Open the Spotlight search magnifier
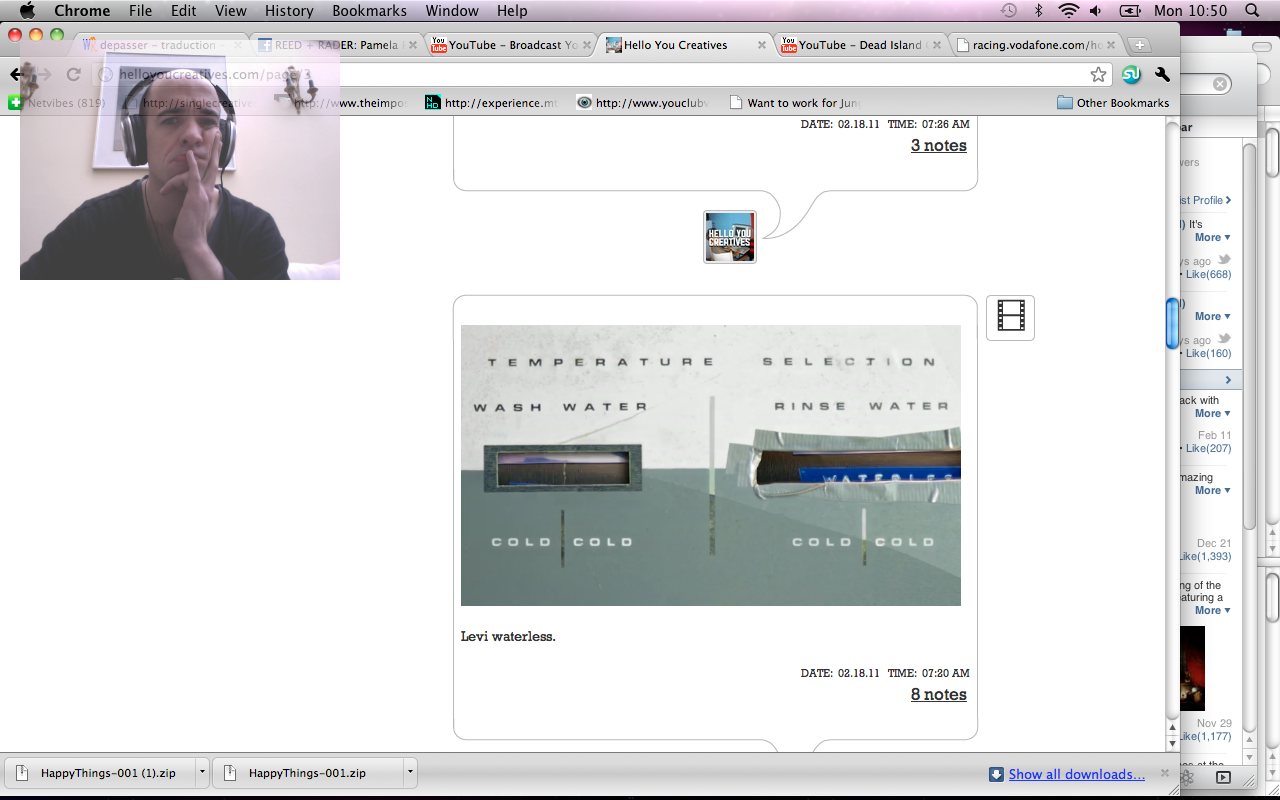This screenshot has height=800, width=1280. [x=1252, y=11]
